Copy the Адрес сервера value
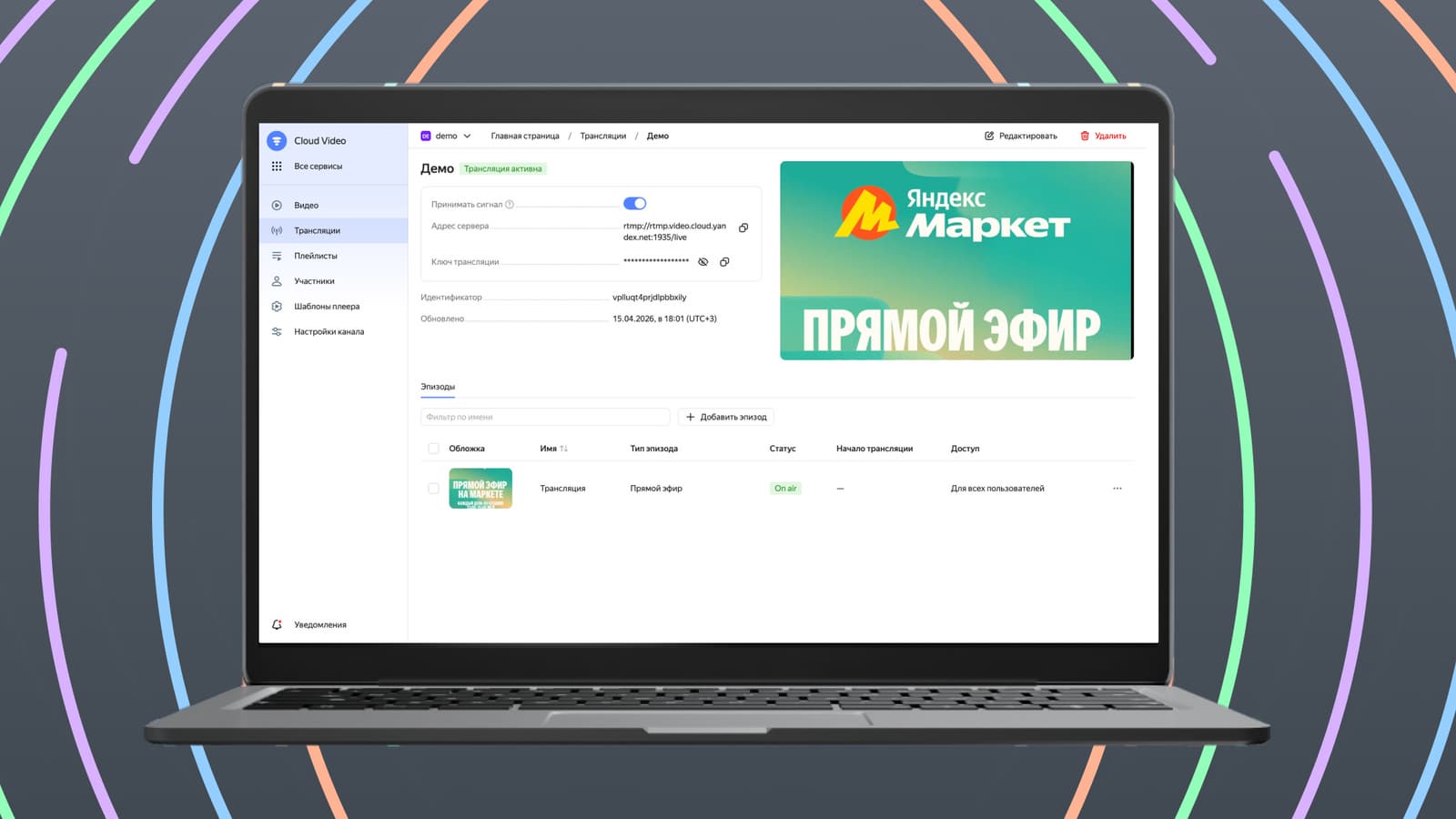 [743, 227]
